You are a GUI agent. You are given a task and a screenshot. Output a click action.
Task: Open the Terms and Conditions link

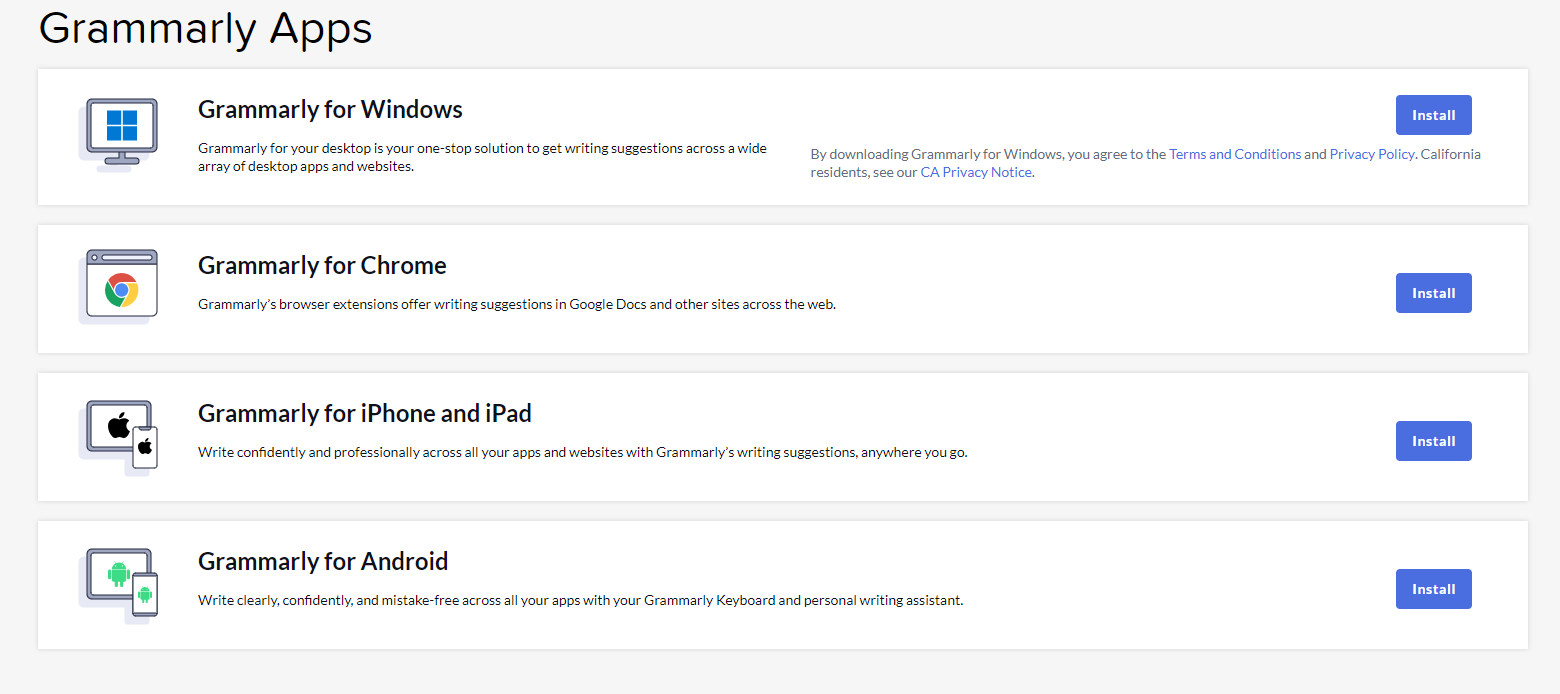coord(1235,154)
